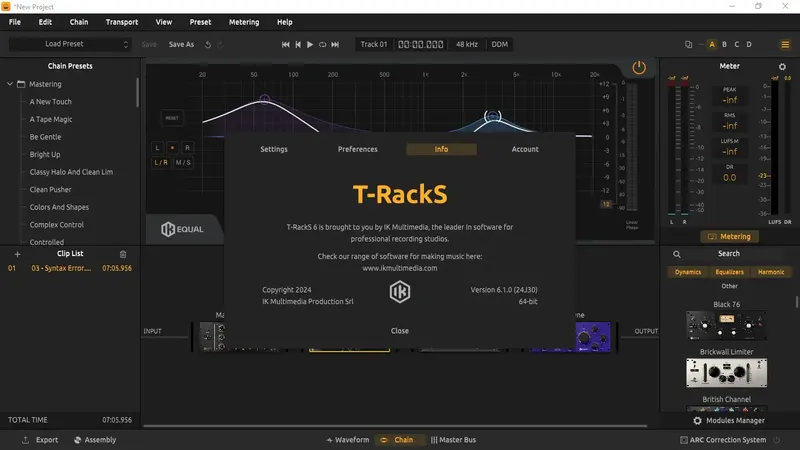
Task: Select snapshot C
Action: (x=736, y=44)
